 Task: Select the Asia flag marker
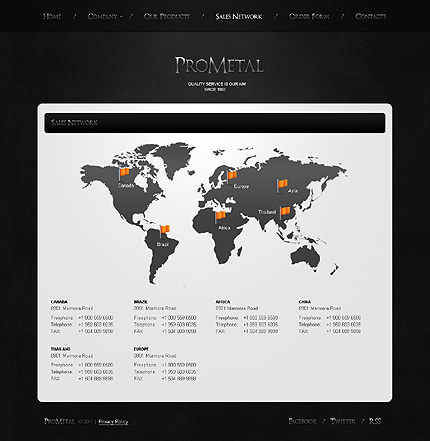282,185
